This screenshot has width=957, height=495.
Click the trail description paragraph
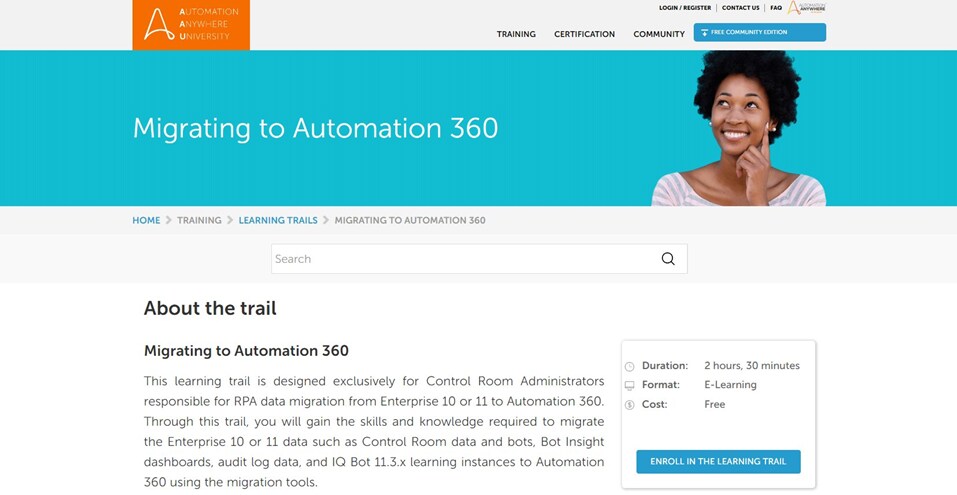(374, 432)
